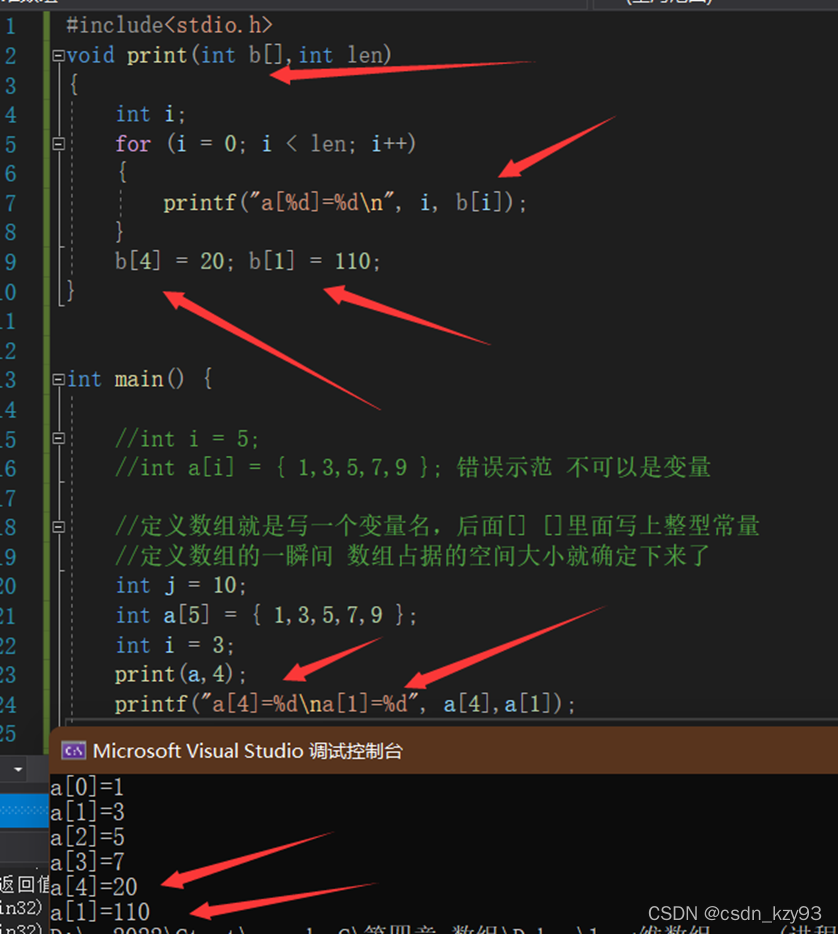Image resolution: width=838 pixels, height=934 pixels.
Task: Click the console icon in the debug console title
Action: click(74, 751)
